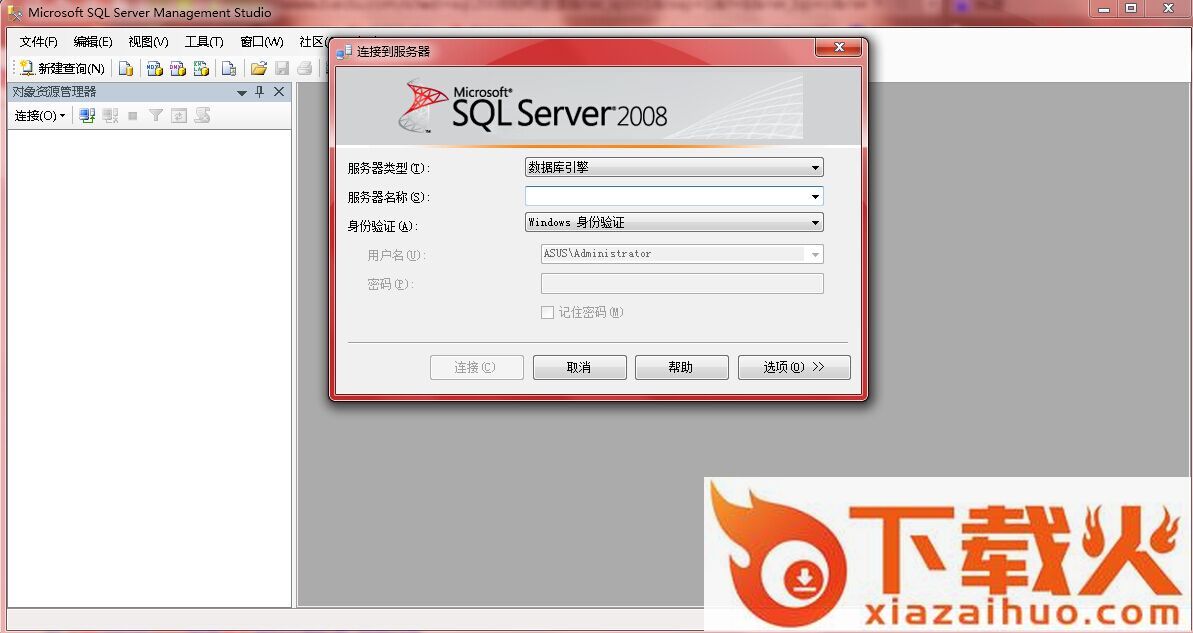Screen dimensions: 1193x633
Task: Open the Authentication (身份验证) dropdown
Action: tap(674, 223)
